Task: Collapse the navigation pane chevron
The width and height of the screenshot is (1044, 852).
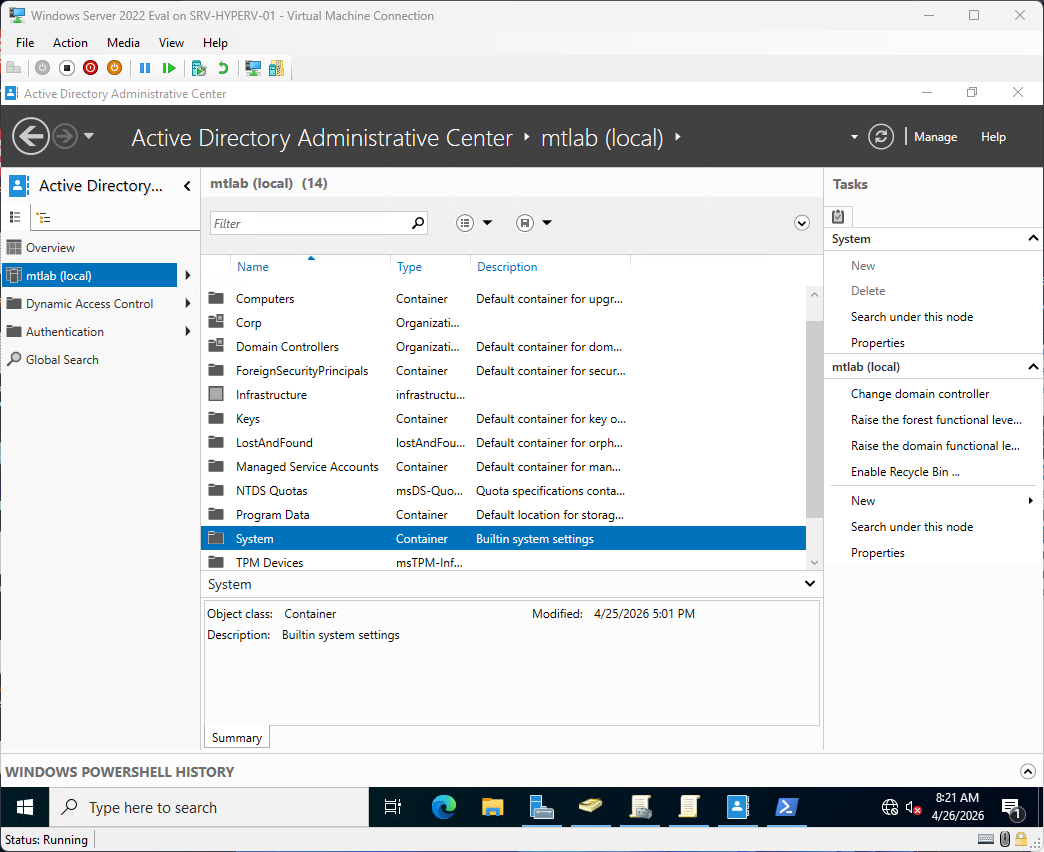Action: pos(187,186)
